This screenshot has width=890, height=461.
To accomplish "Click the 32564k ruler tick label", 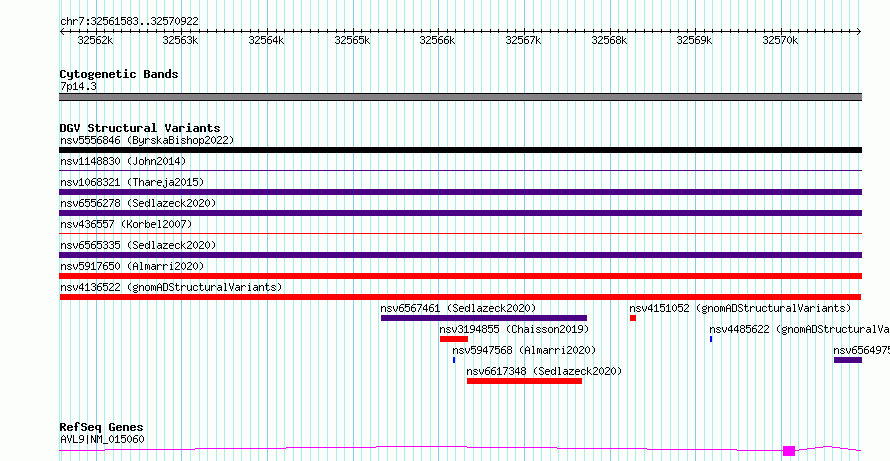I will (266, 40).
